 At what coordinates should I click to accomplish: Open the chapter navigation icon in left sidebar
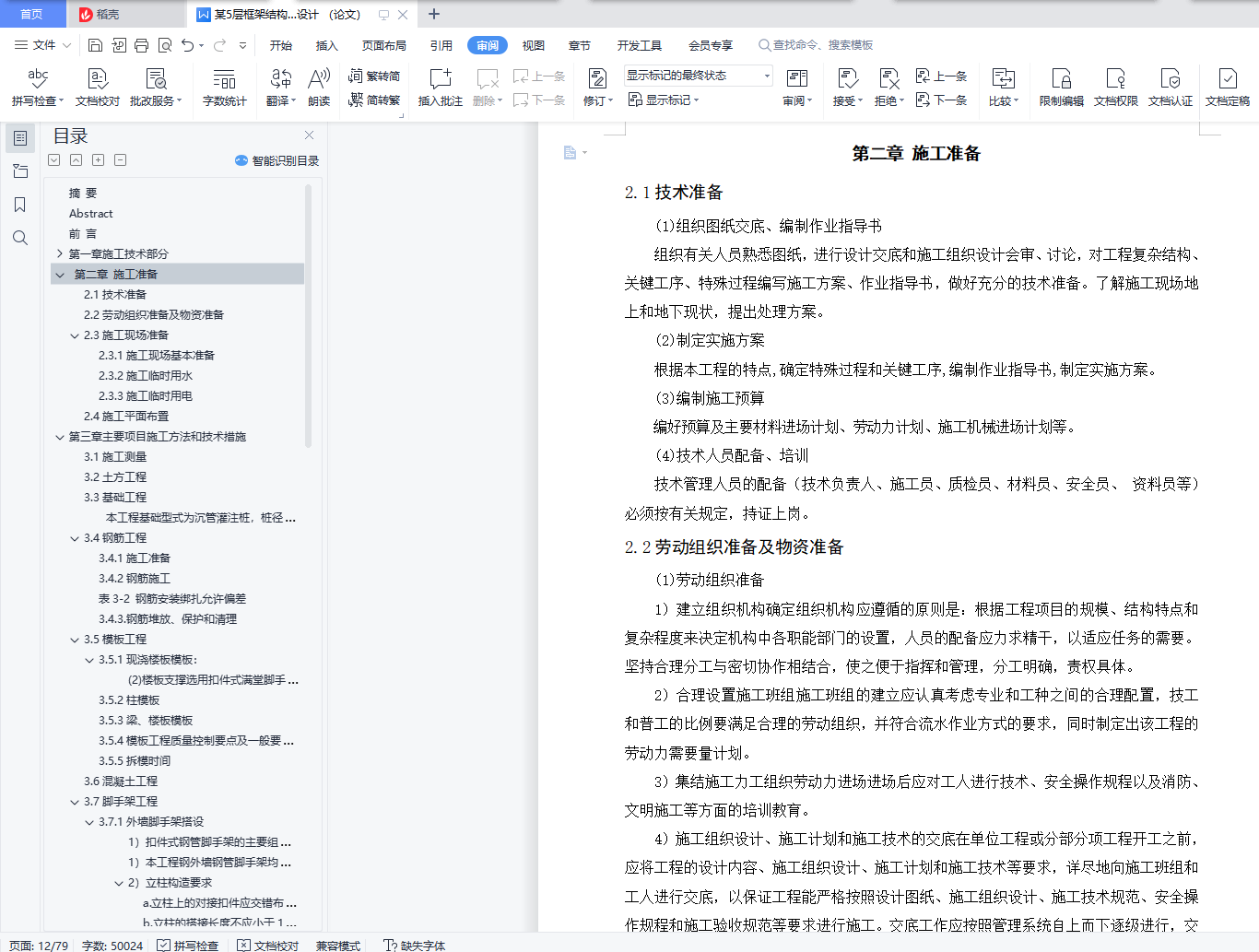20,171
